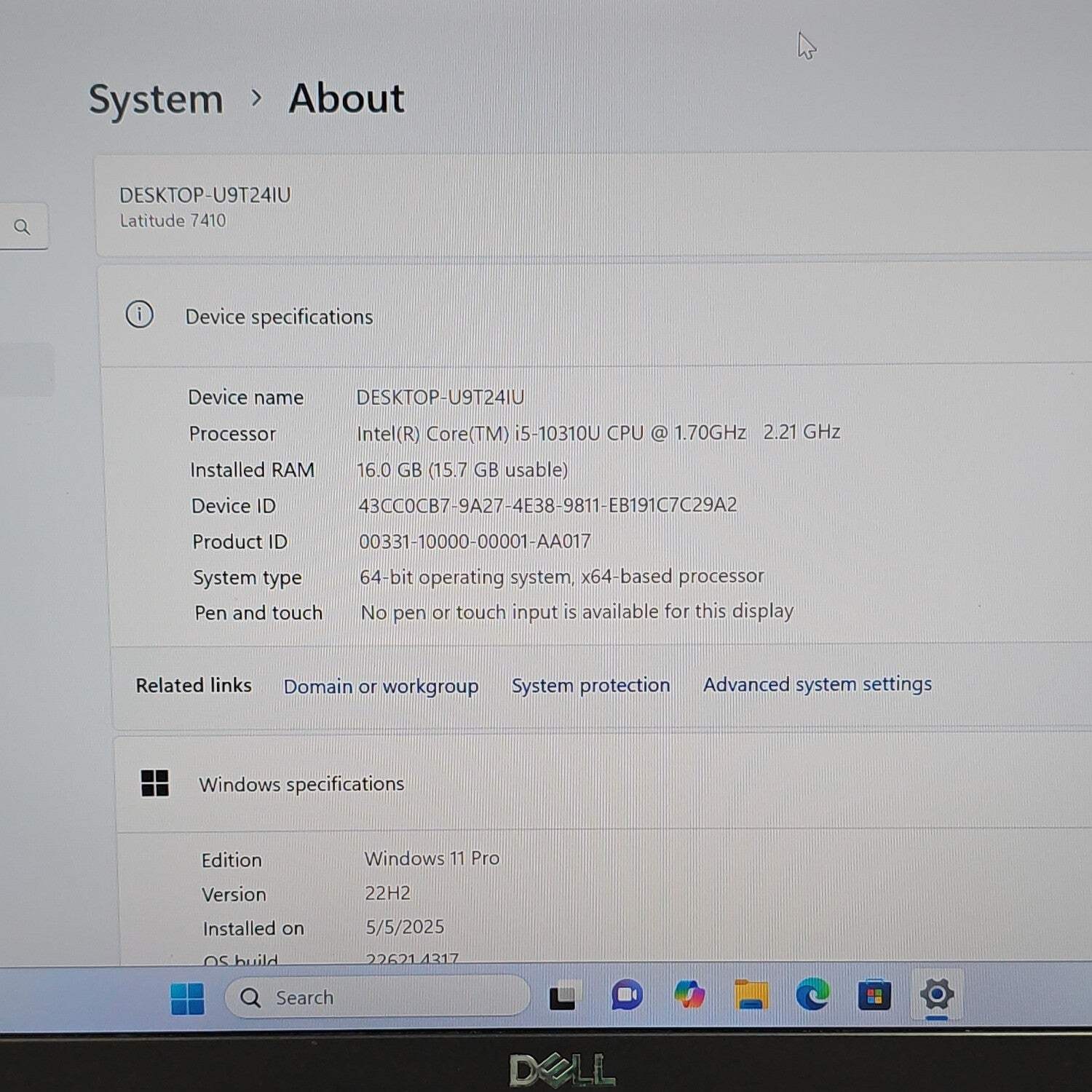Select the version value '22H2'

(x=387, y=893)
